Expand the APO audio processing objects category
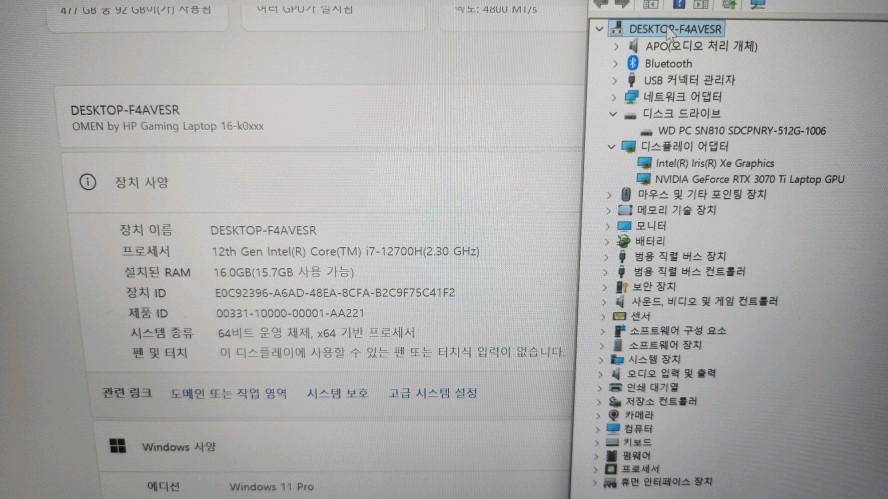 (x=616, y=46)
